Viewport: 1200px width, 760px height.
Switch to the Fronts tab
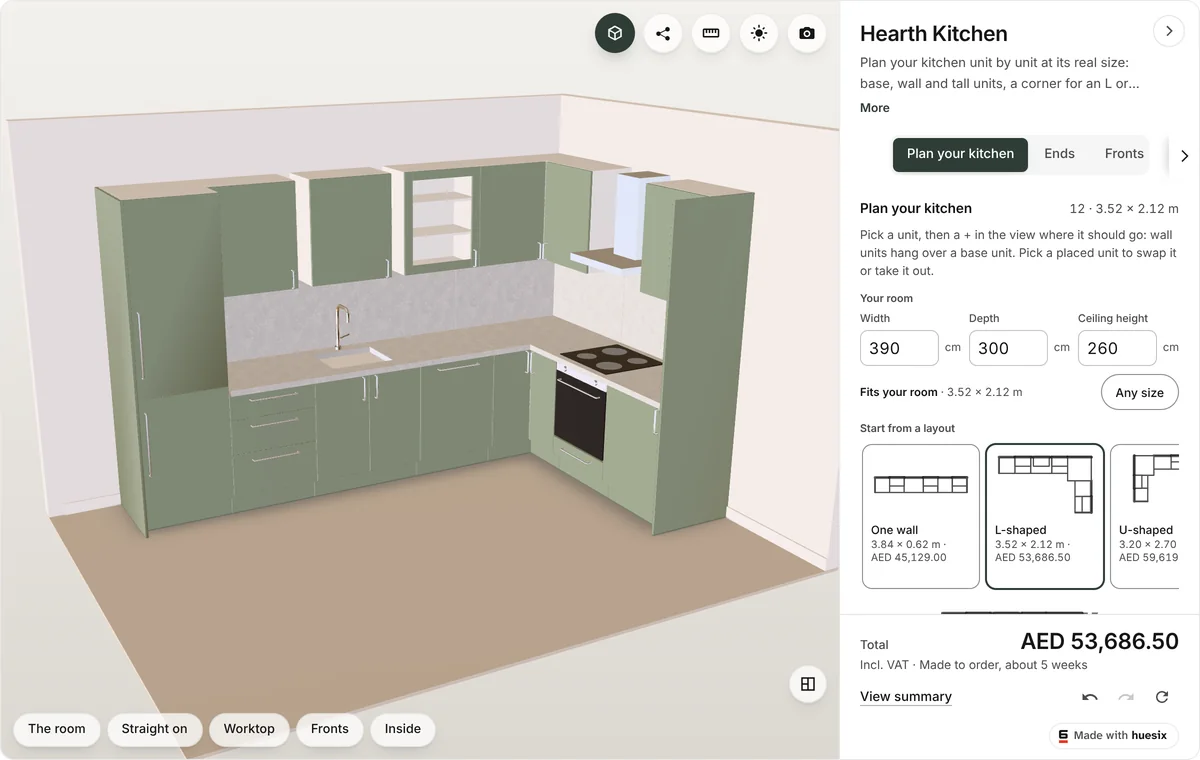[1124, 154]
